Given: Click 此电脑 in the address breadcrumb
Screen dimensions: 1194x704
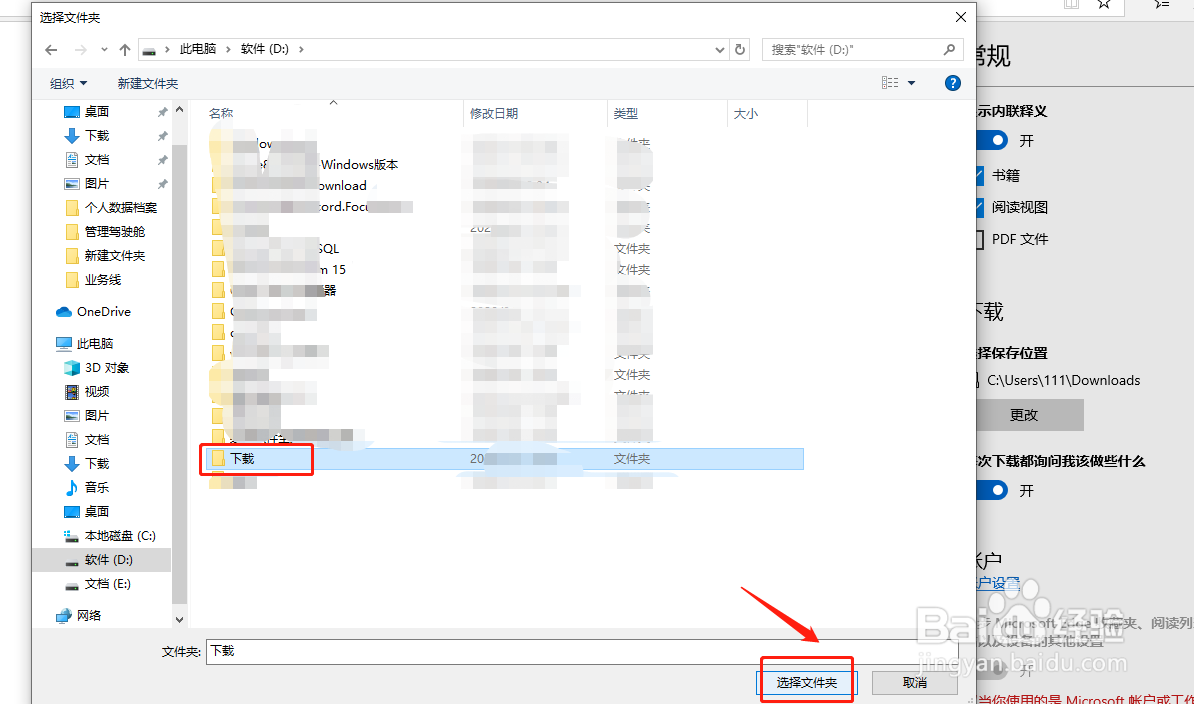Looking at the screenshot, I should [x=197, y=49].
